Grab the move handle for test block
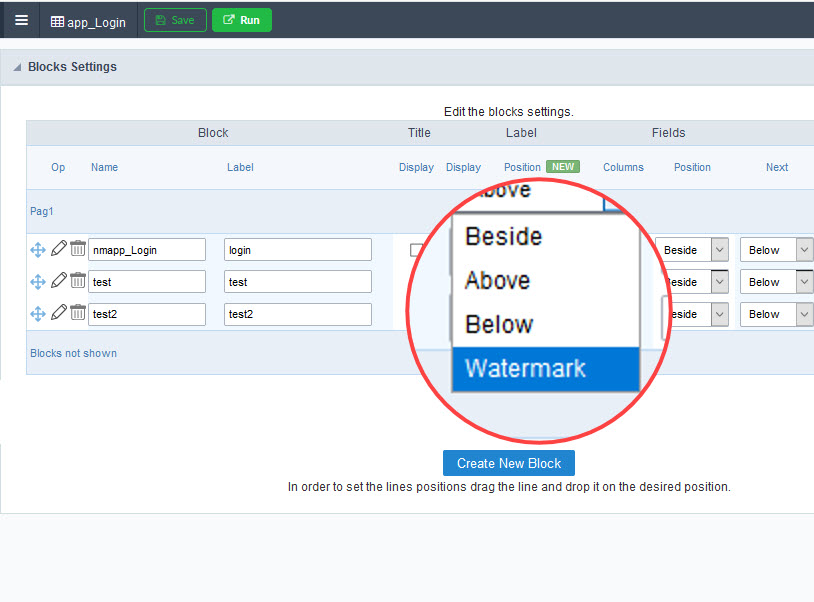The height and width of the screenshot is (602, 814). point(38,282)
